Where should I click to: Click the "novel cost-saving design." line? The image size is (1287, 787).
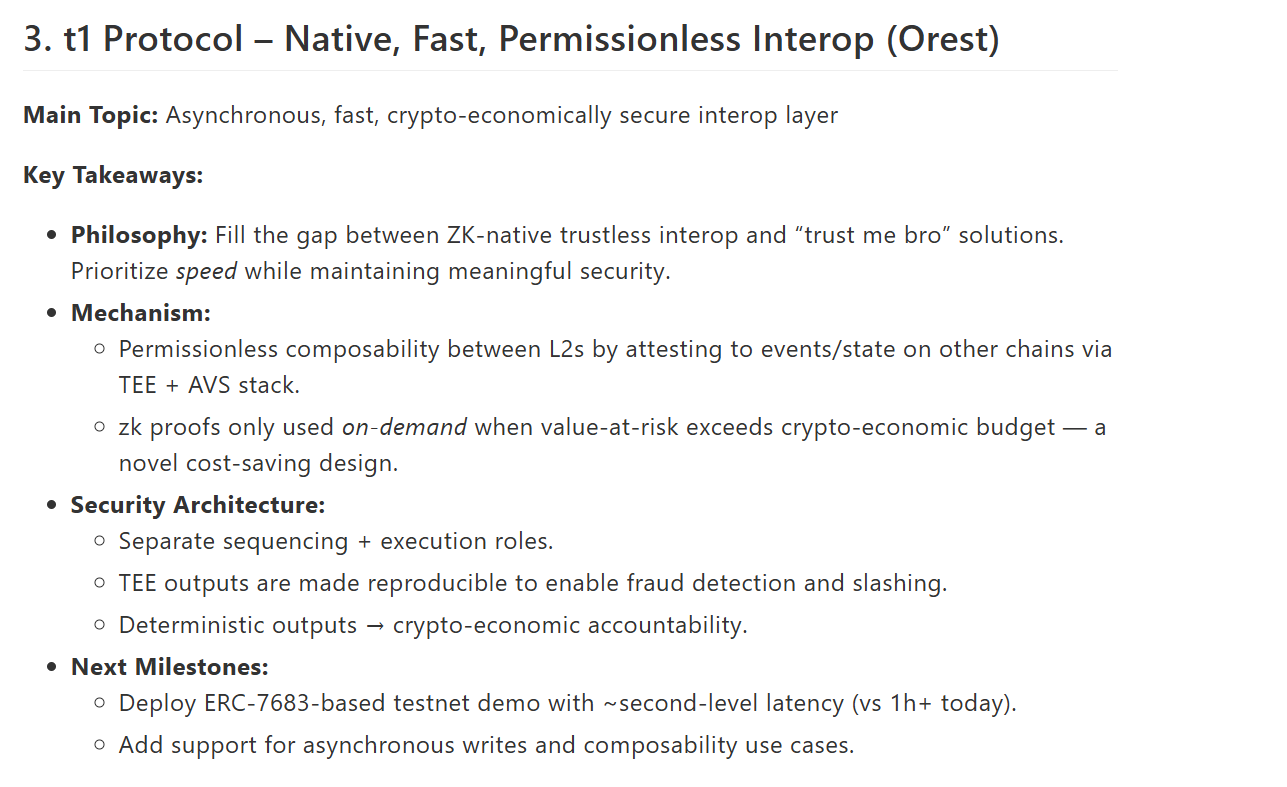click(258, 463)
